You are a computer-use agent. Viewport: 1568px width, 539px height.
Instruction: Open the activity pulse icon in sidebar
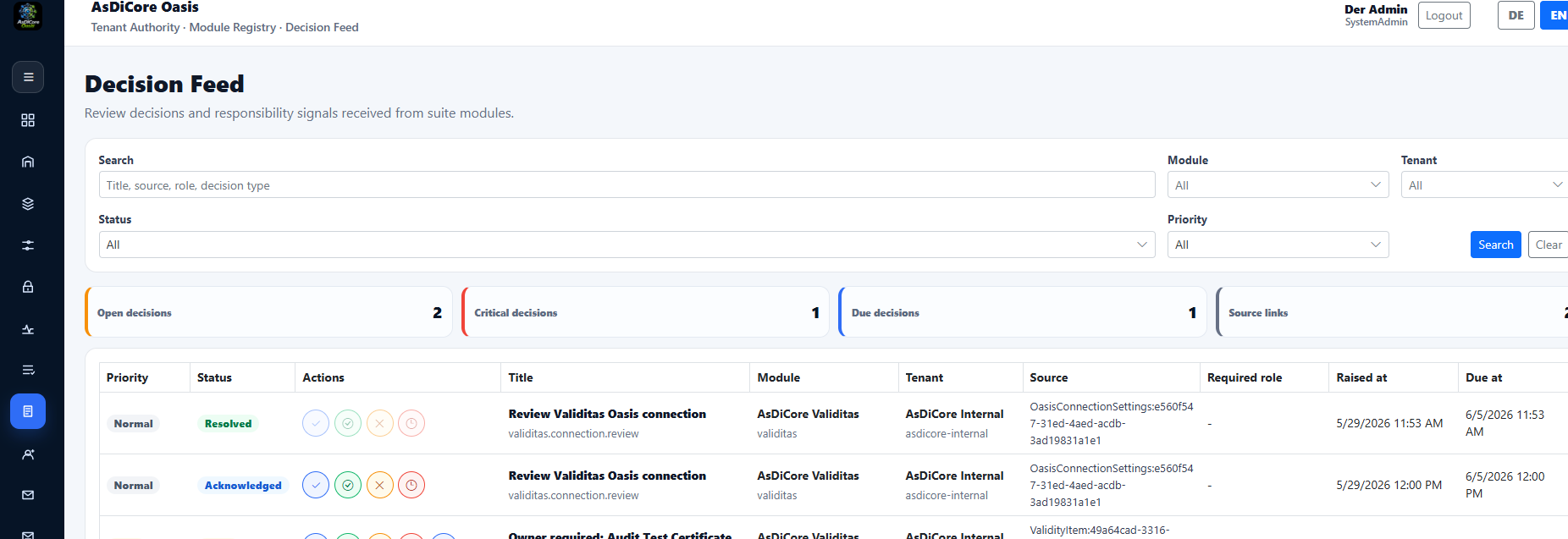point(28,329)
